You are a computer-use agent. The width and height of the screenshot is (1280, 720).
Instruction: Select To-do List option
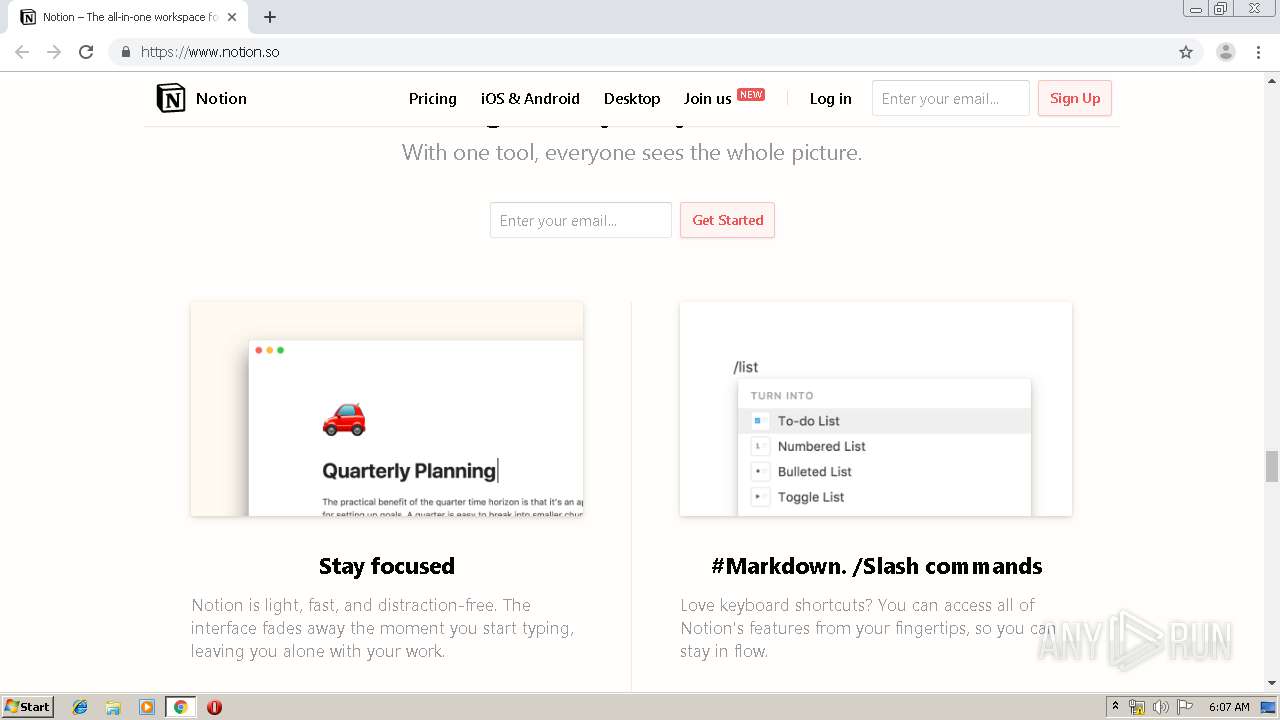[x=884, y=421]
